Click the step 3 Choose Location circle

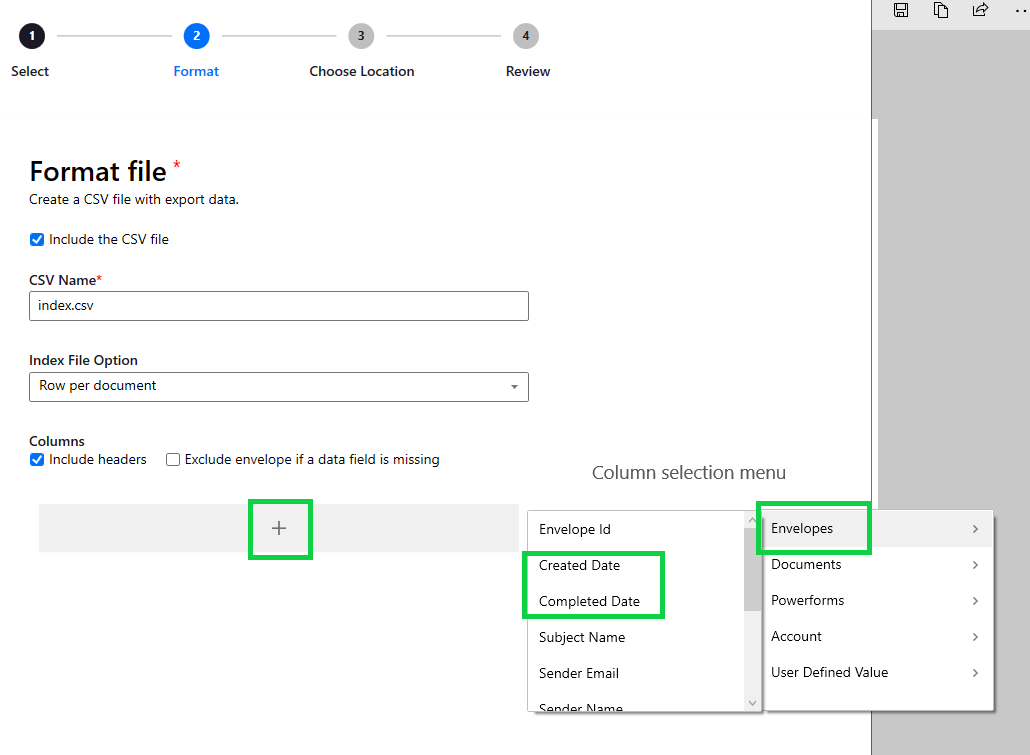point(361,35)
